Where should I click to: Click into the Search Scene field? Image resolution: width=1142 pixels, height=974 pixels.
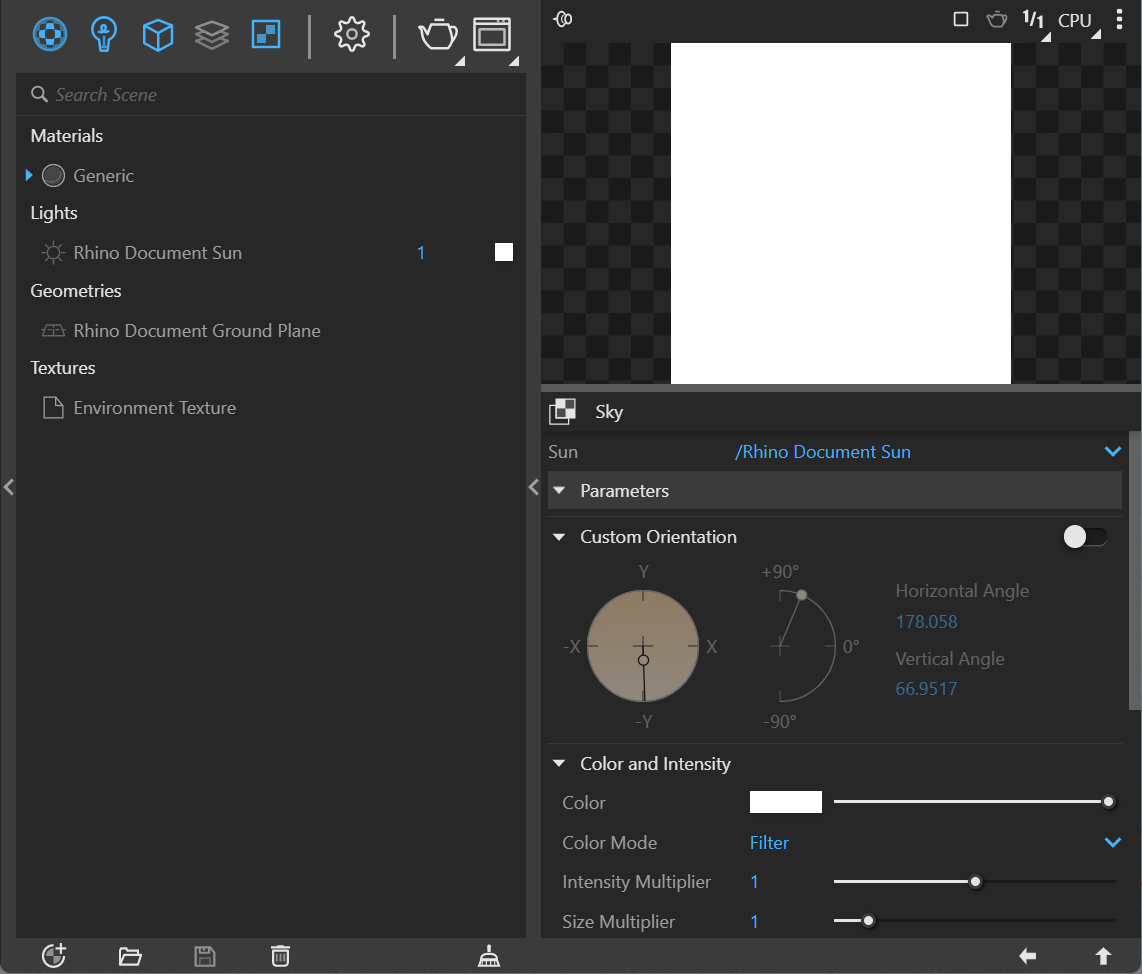coord(271,95)
